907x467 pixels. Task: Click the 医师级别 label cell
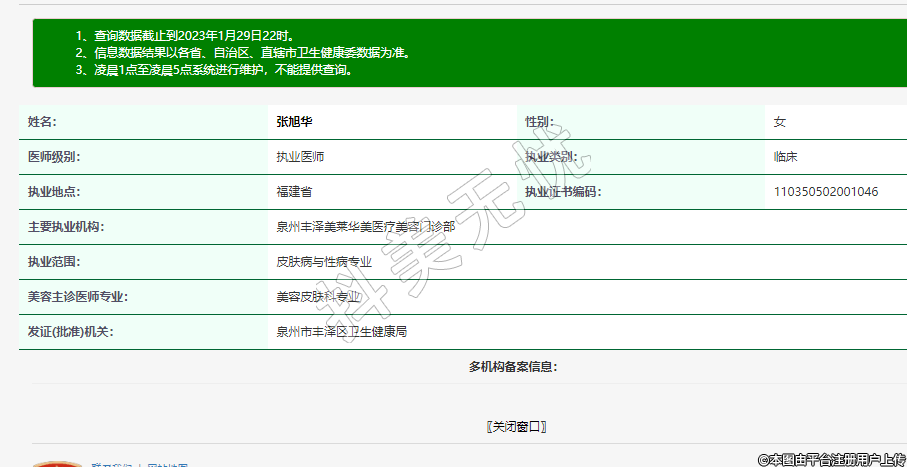tap(54, 157)
